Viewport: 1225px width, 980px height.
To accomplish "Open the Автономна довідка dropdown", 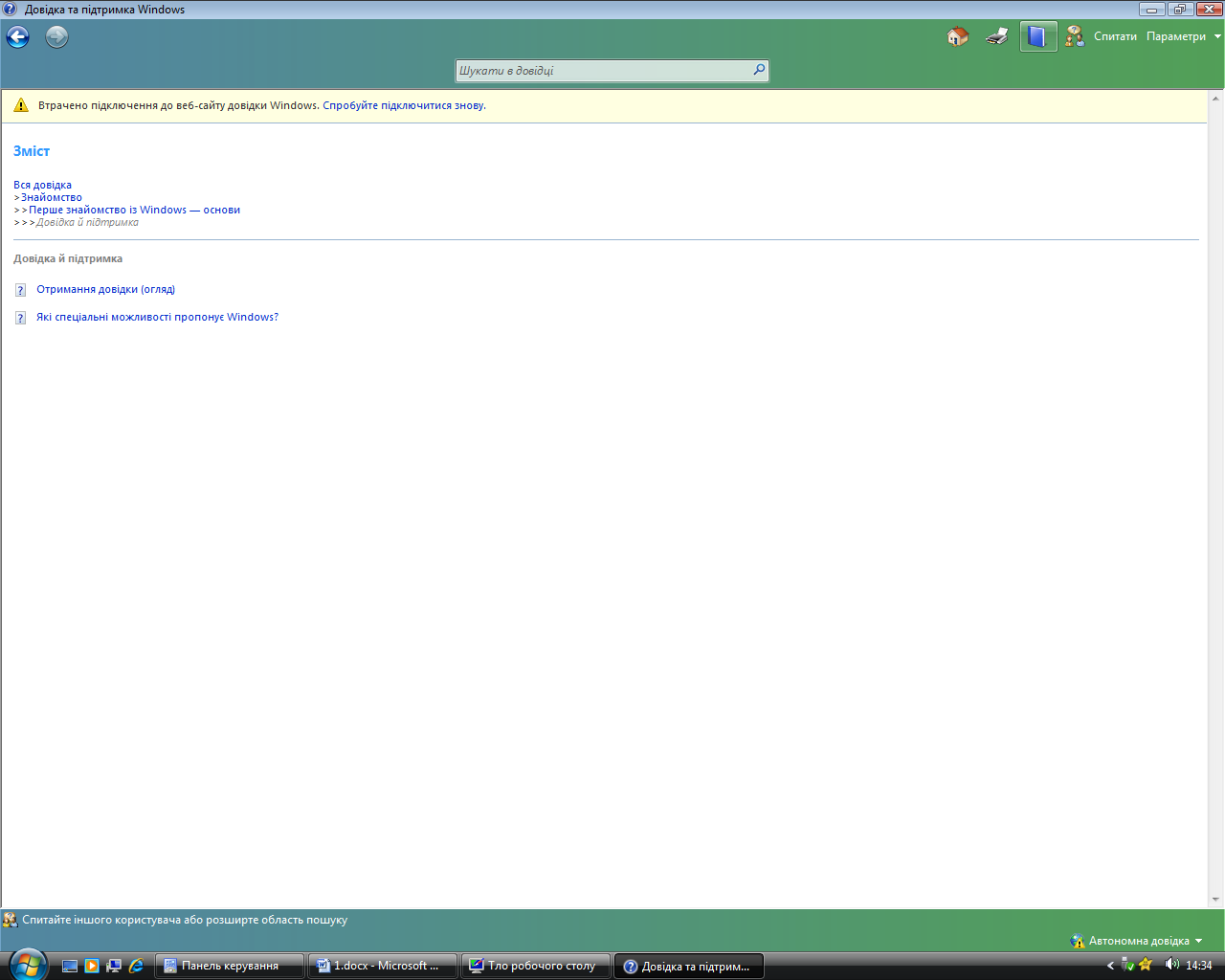I will point(1137,941).
